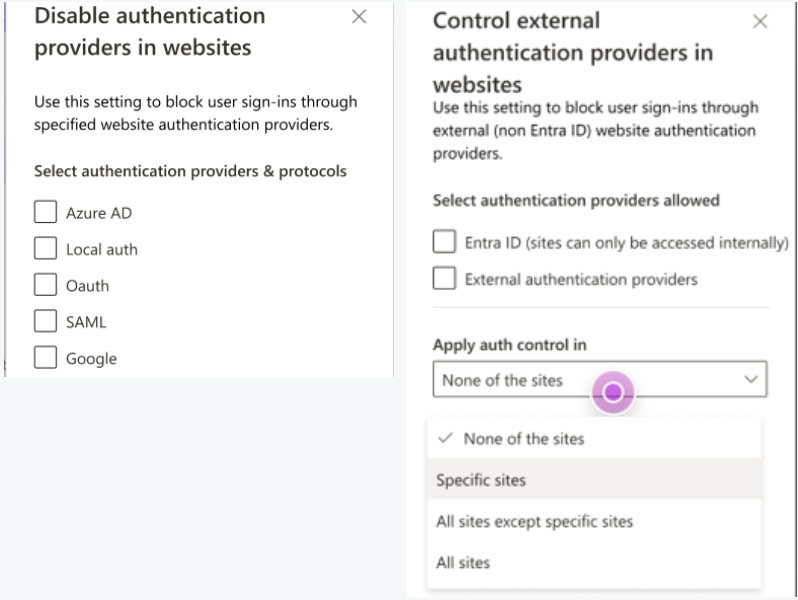This screenshot has width=798, height=600.
Task: Close the Disable authentication providers panel
Action: pos(359,17)
